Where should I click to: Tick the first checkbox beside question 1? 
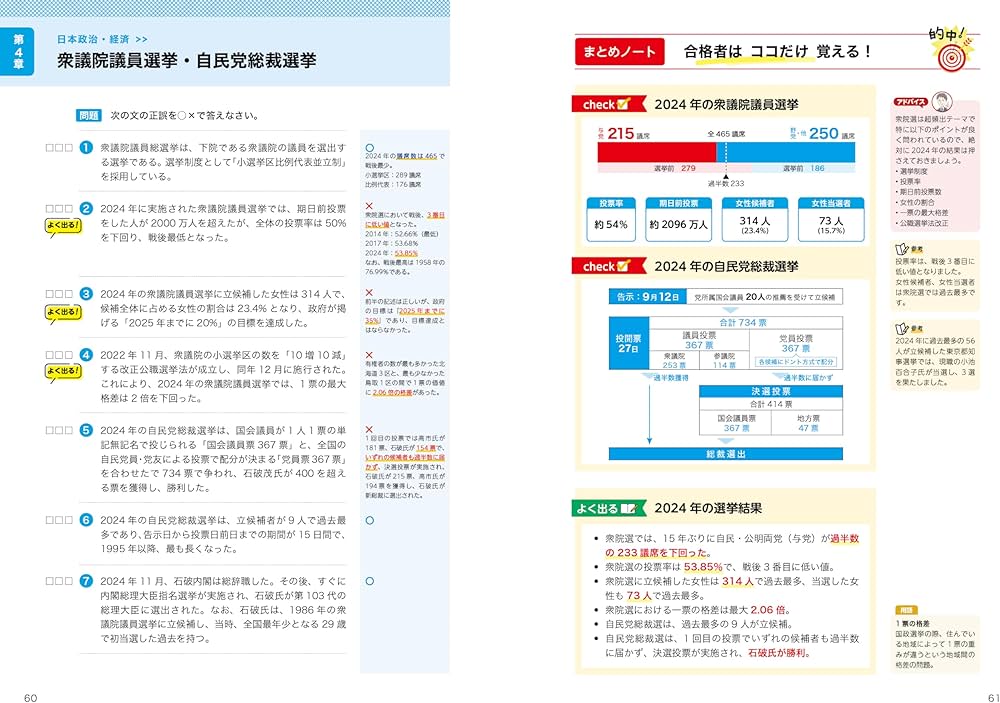pos(50,148)
